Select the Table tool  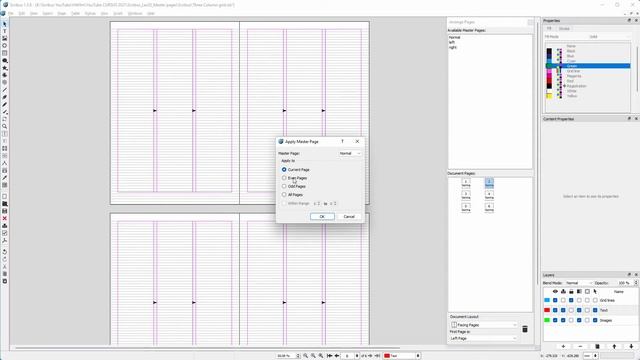pos(4,53)
